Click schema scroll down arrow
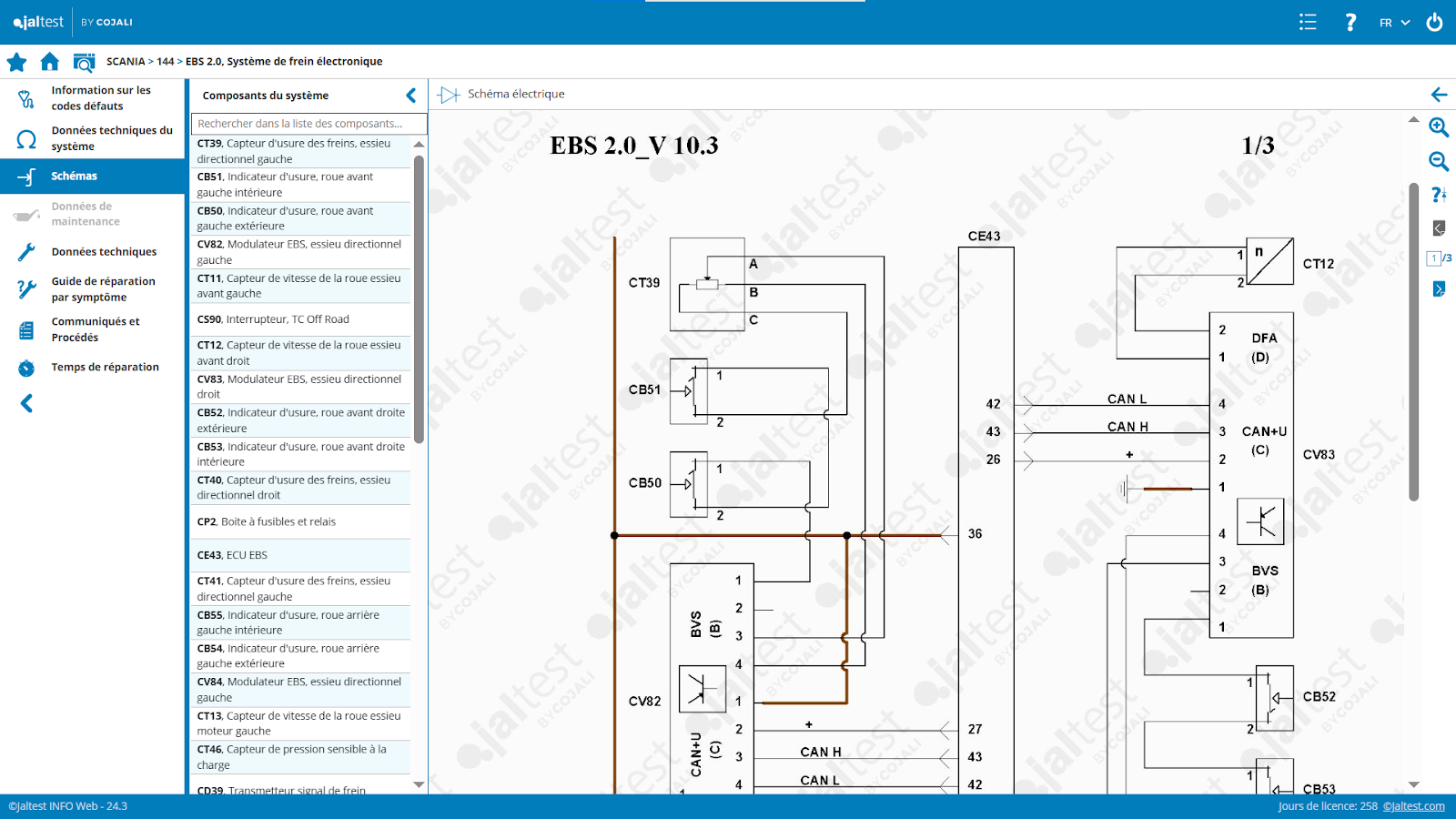The height and width of the screenshot is (819, 1456). coord(1414,784)
